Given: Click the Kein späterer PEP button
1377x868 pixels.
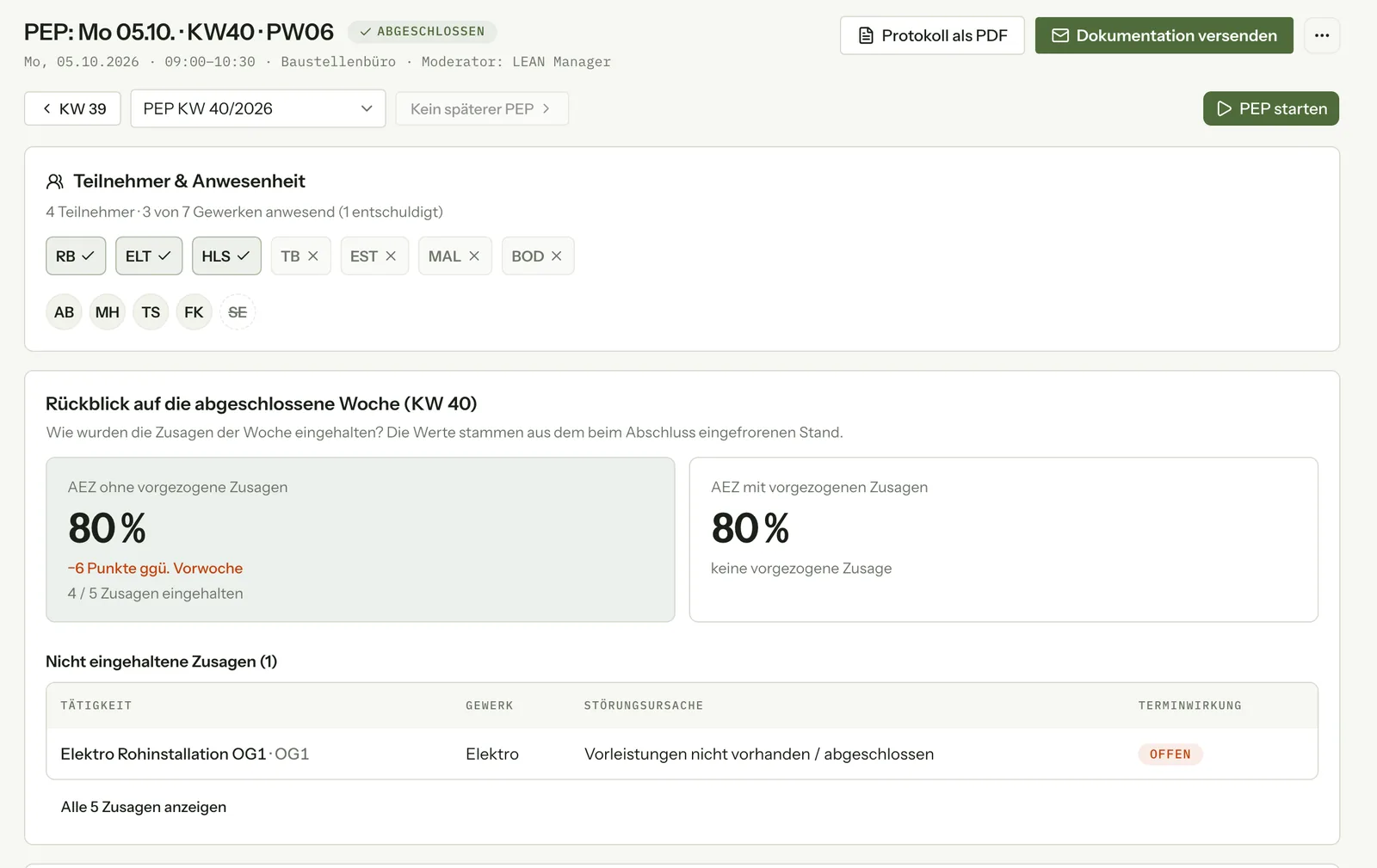Looking at the screenshot, I should (481, 108).
